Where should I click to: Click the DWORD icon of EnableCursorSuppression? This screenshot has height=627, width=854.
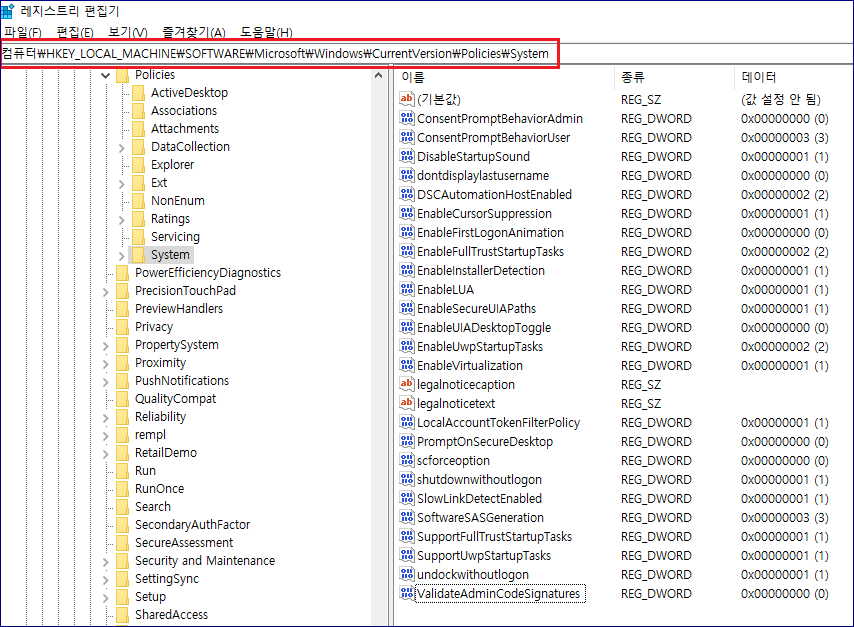point(407,214)
